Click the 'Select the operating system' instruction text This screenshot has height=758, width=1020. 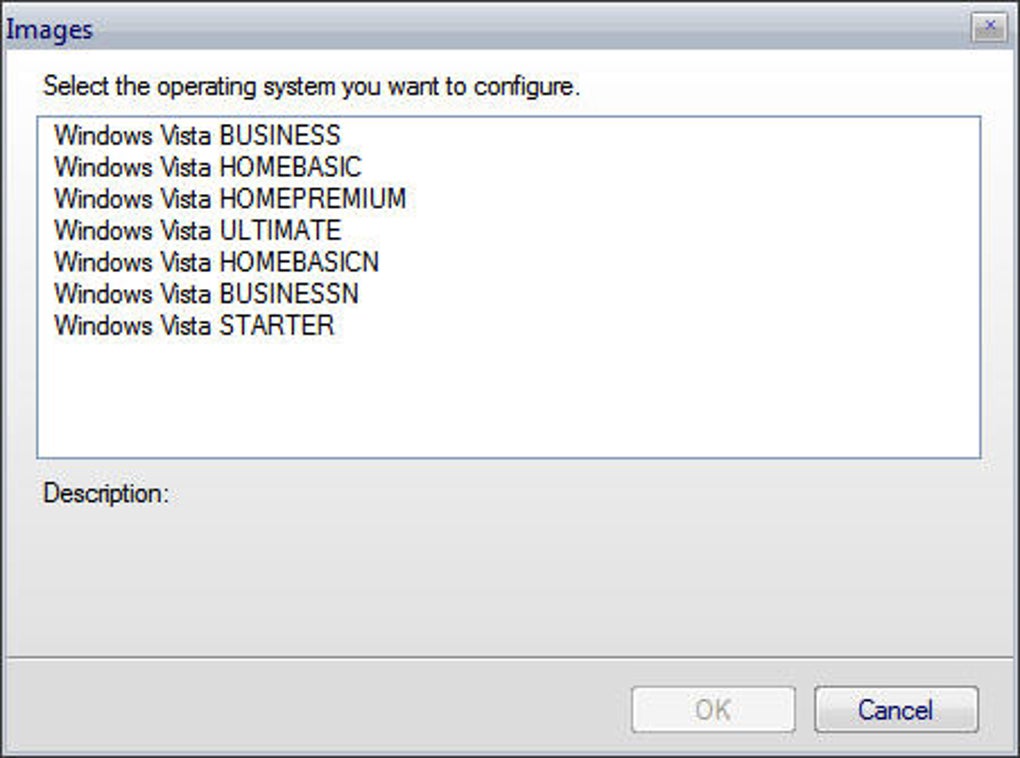pos(311,86)
